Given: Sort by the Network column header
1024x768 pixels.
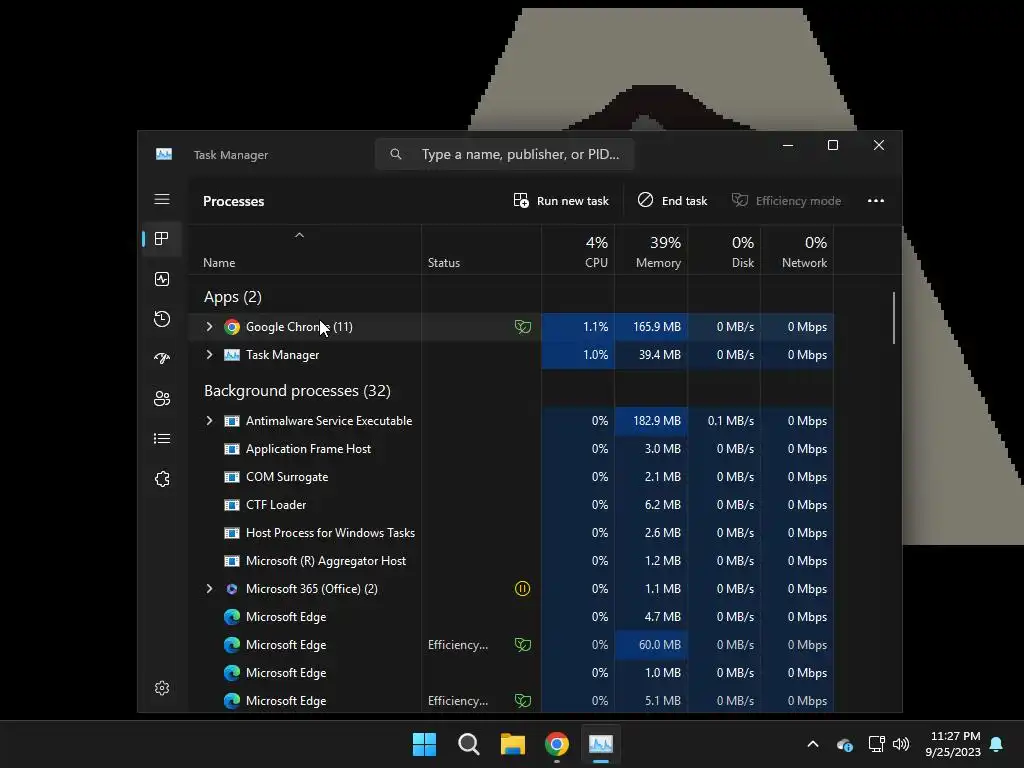Looking at the screenshot, I should point(797,251).
